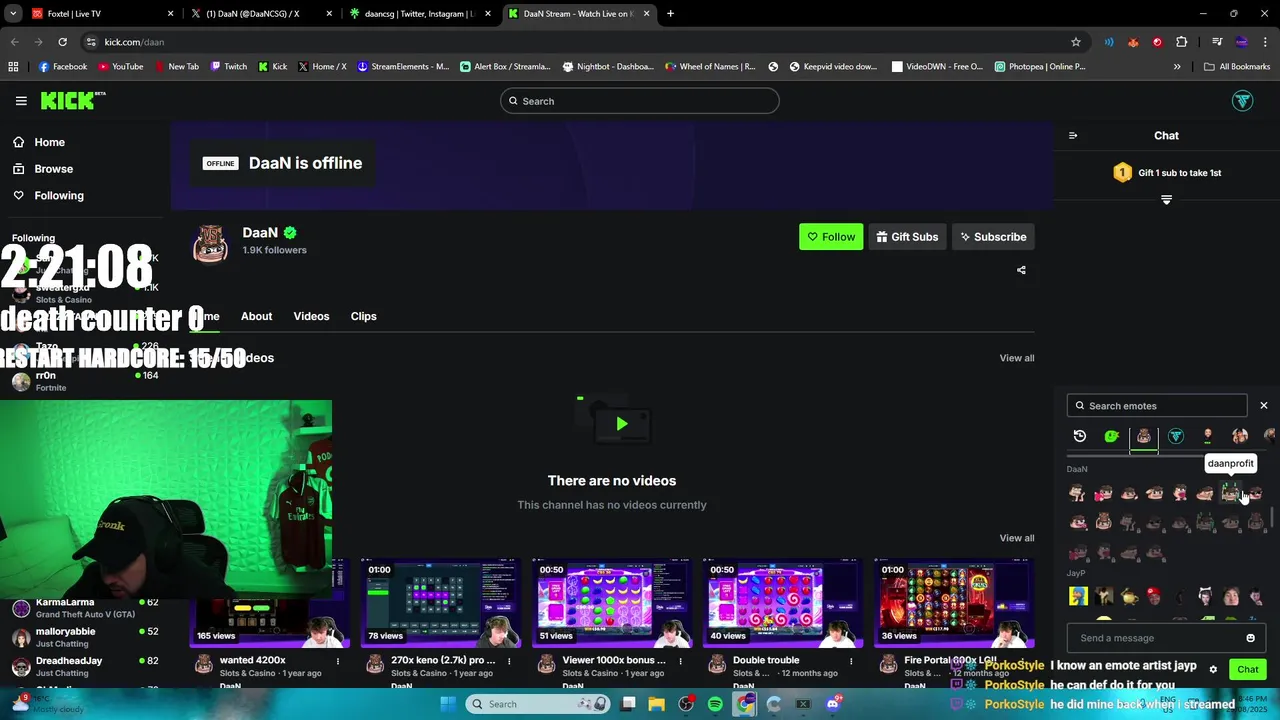This screenshot has width=1280, height=720.
Task: Pick the daanprofit emote
Action: 1231,493
